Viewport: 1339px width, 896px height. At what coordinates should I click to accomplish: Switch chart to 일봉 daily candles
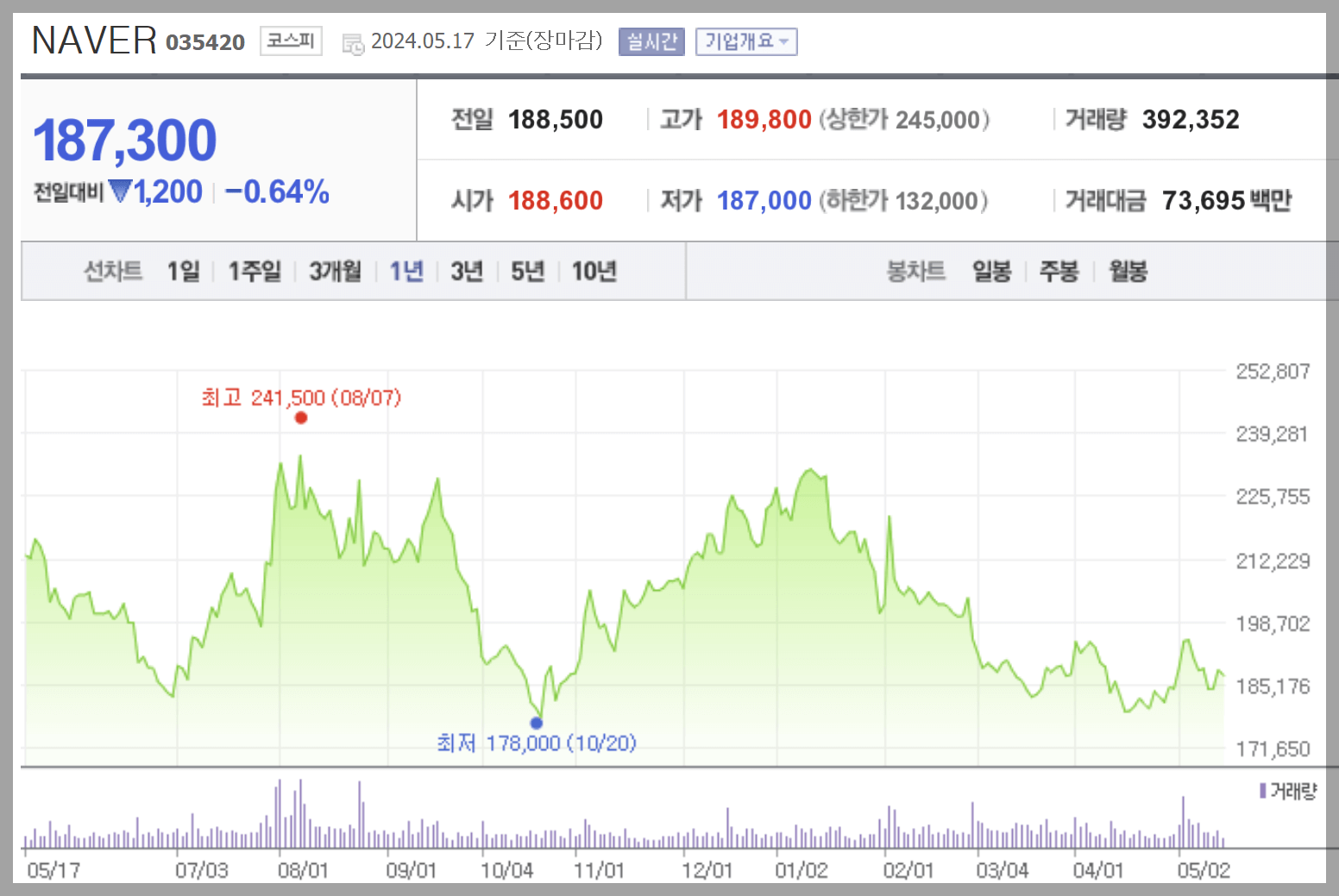pyautogui.click(x=990, y=270)
